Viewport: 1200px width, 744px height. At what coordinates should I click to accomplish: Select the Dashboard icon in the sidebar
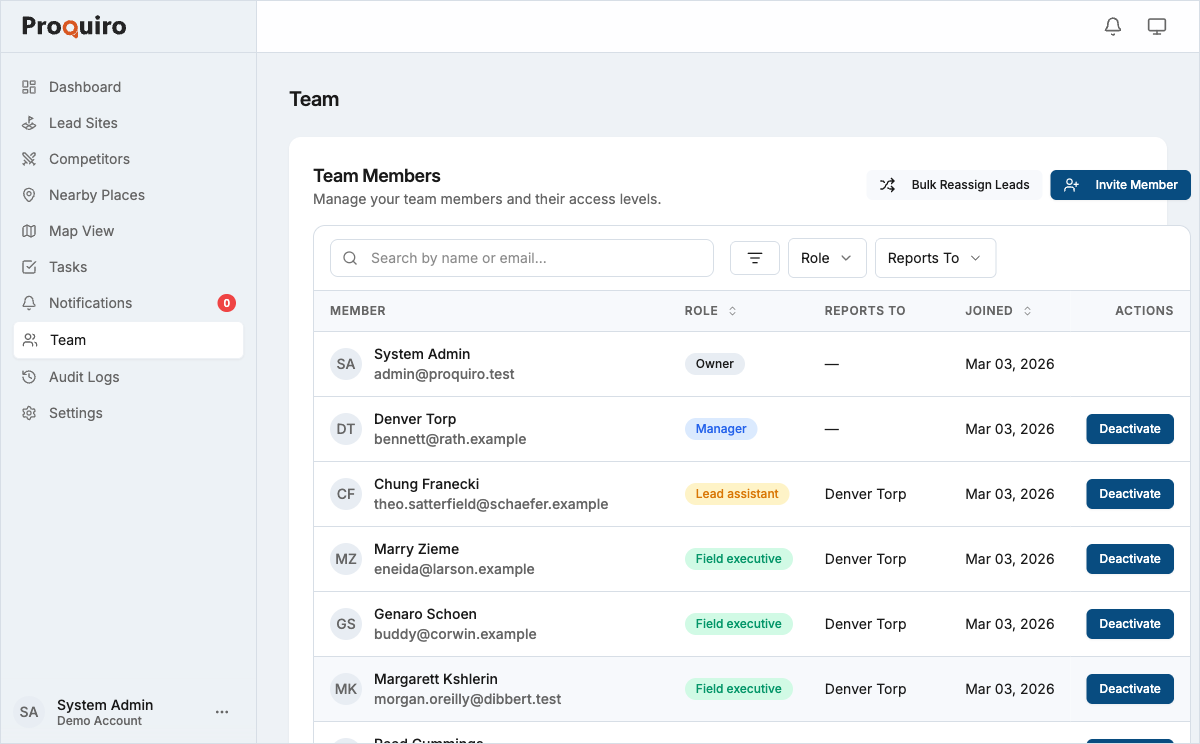[29, 87]
